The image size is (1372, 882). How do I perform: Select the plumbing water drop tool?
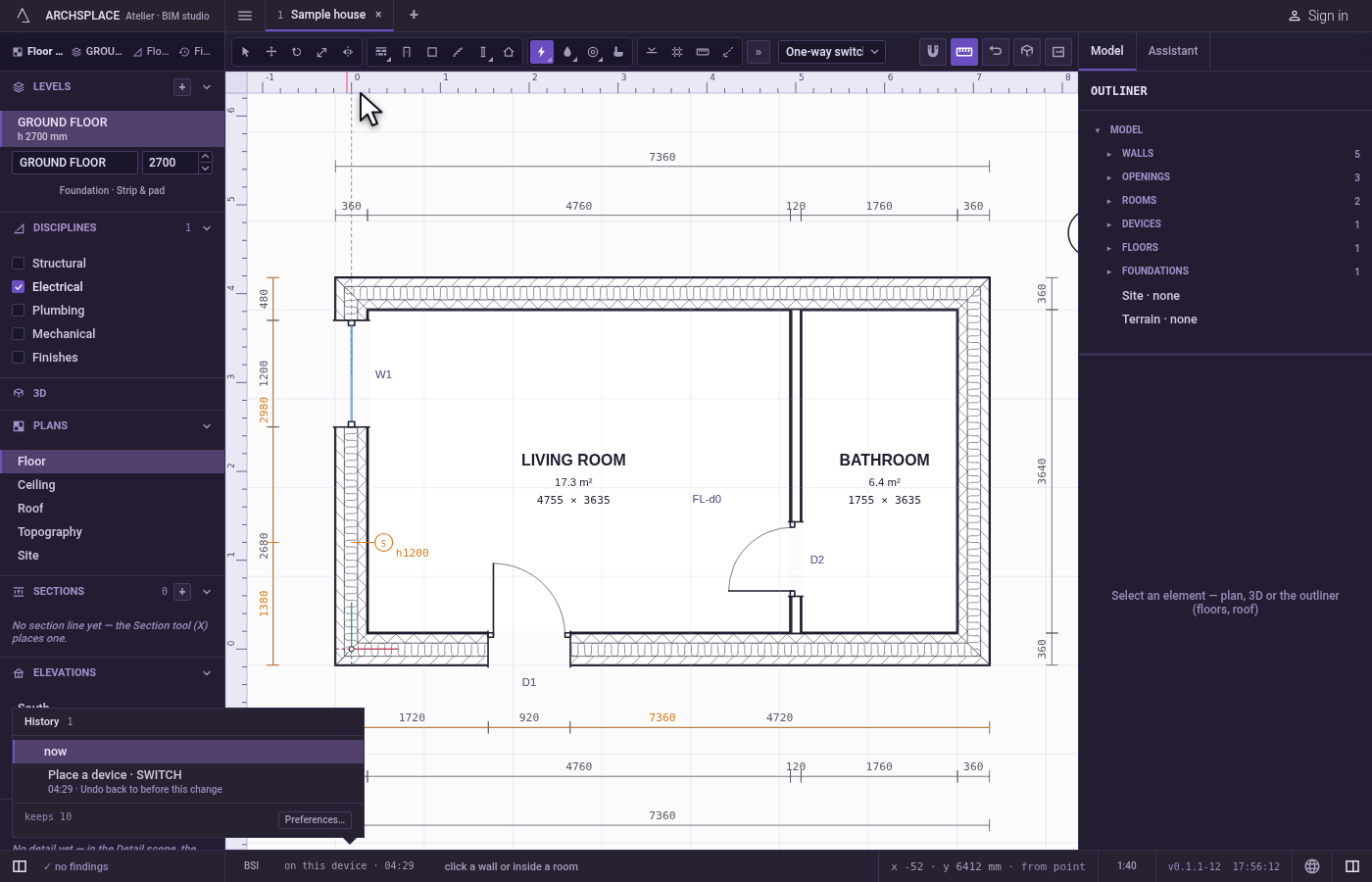point(567,52)
